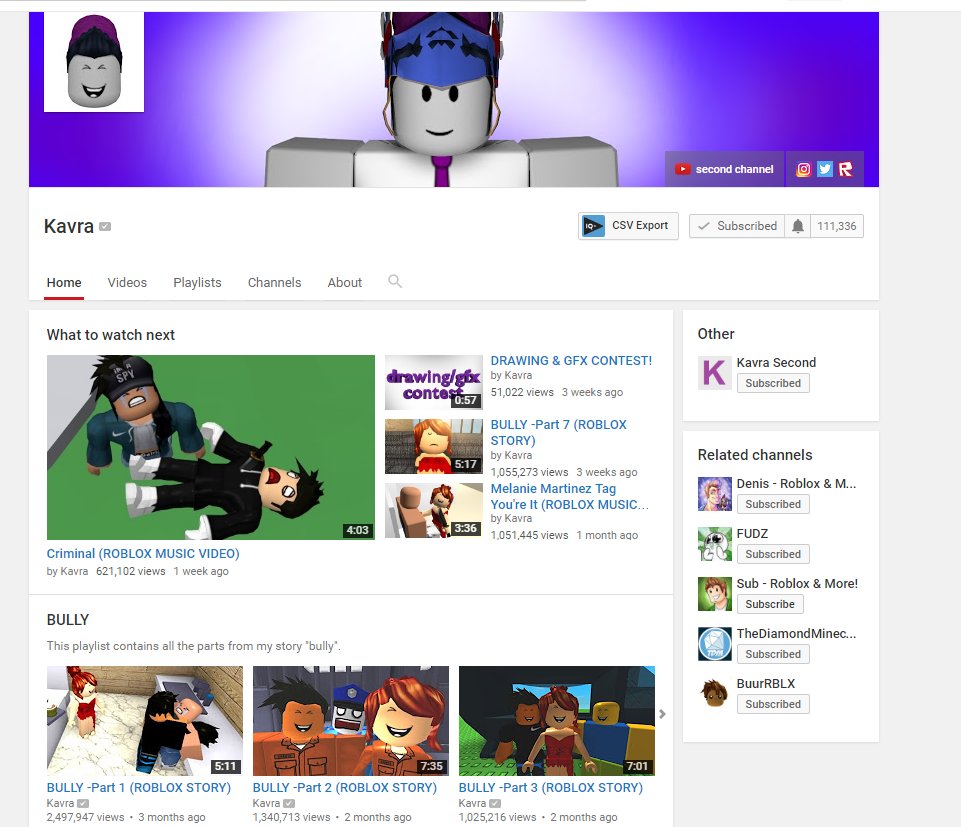Play the Criminal music video thumbnail

tap(211, 448)
